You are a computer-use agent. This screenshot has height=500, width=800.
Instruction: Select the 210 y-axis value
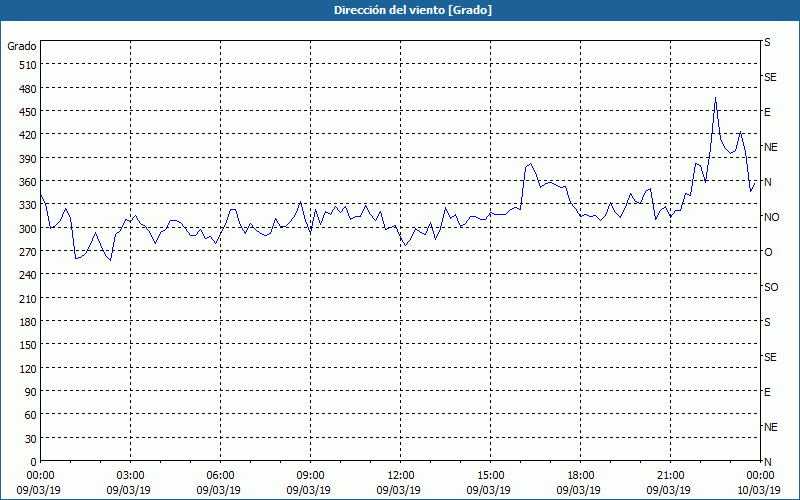[28, 299]
